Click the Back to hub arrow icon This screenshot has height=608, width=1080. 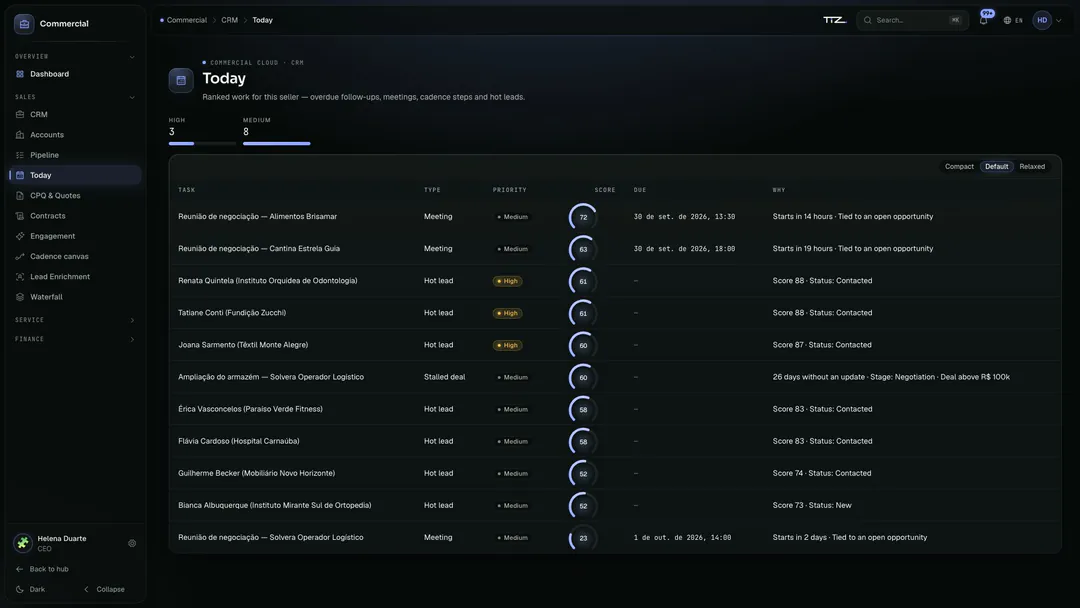(x=19, y=569)
